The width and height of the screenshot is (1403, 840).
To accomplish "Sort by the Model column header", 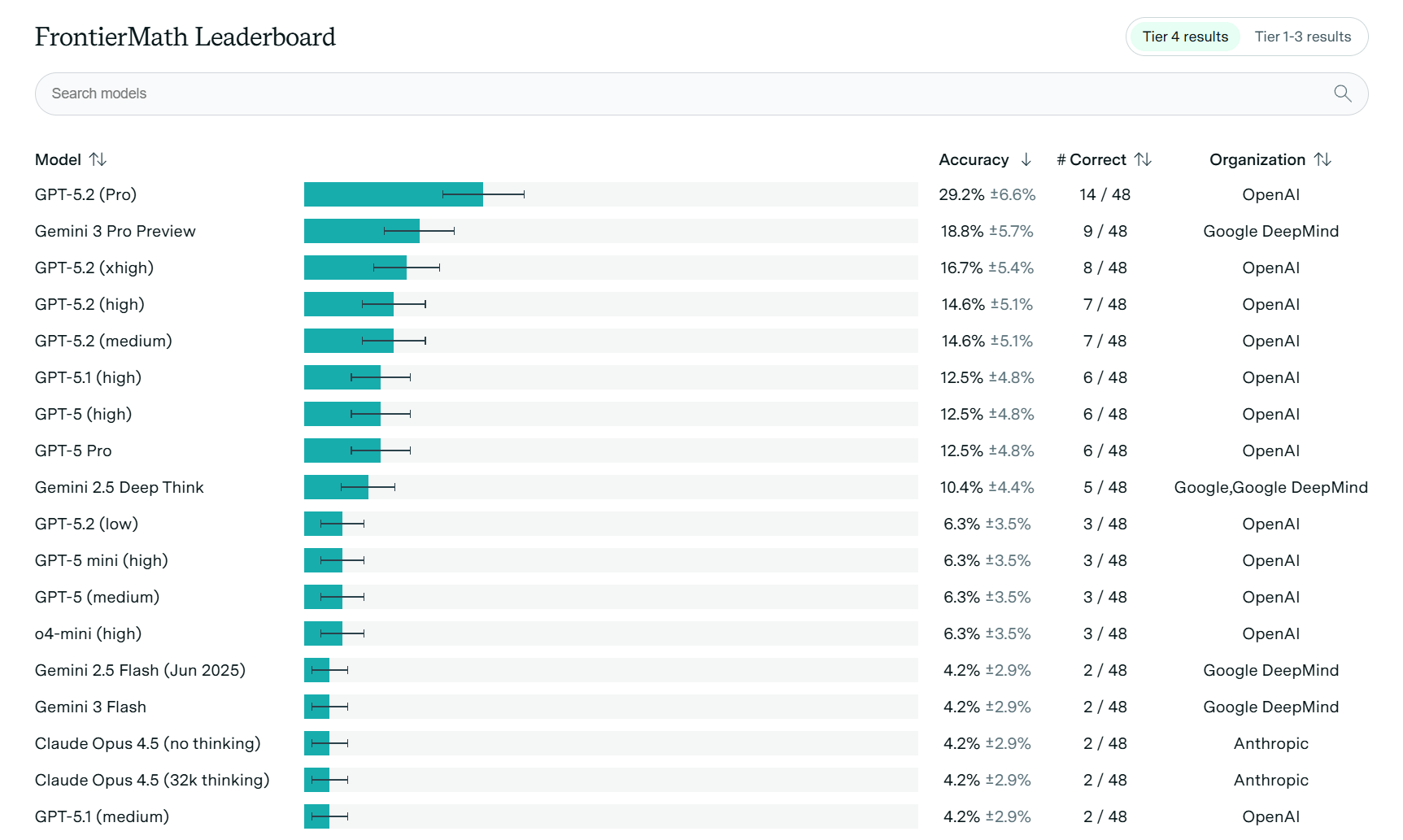I will coord(59,159).
